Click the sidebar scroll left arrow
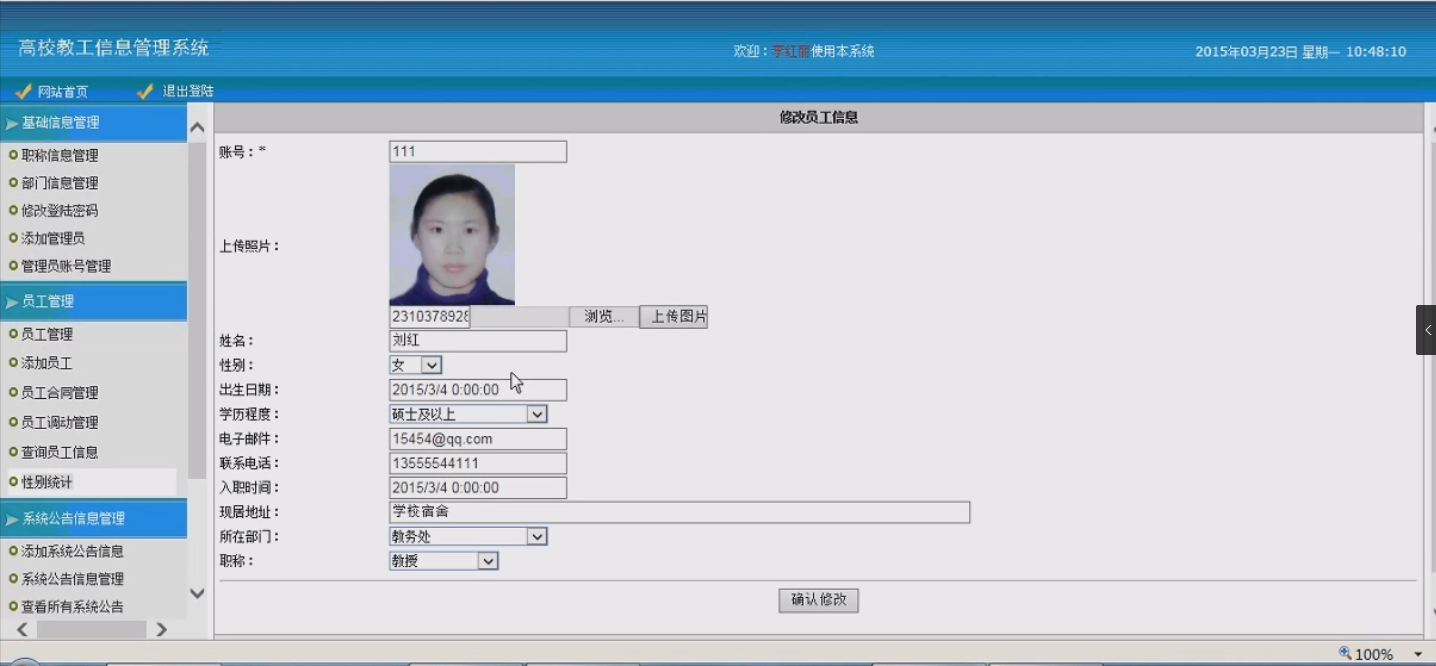The image size is (1436, 666). pyautogui.click(x=24, y=630)
